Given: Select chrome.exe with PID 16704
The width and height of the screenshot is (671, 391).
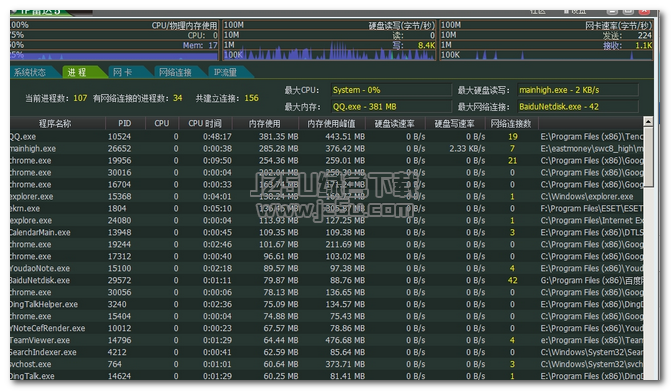Looking at the screenshot, I should pos(327,184).
